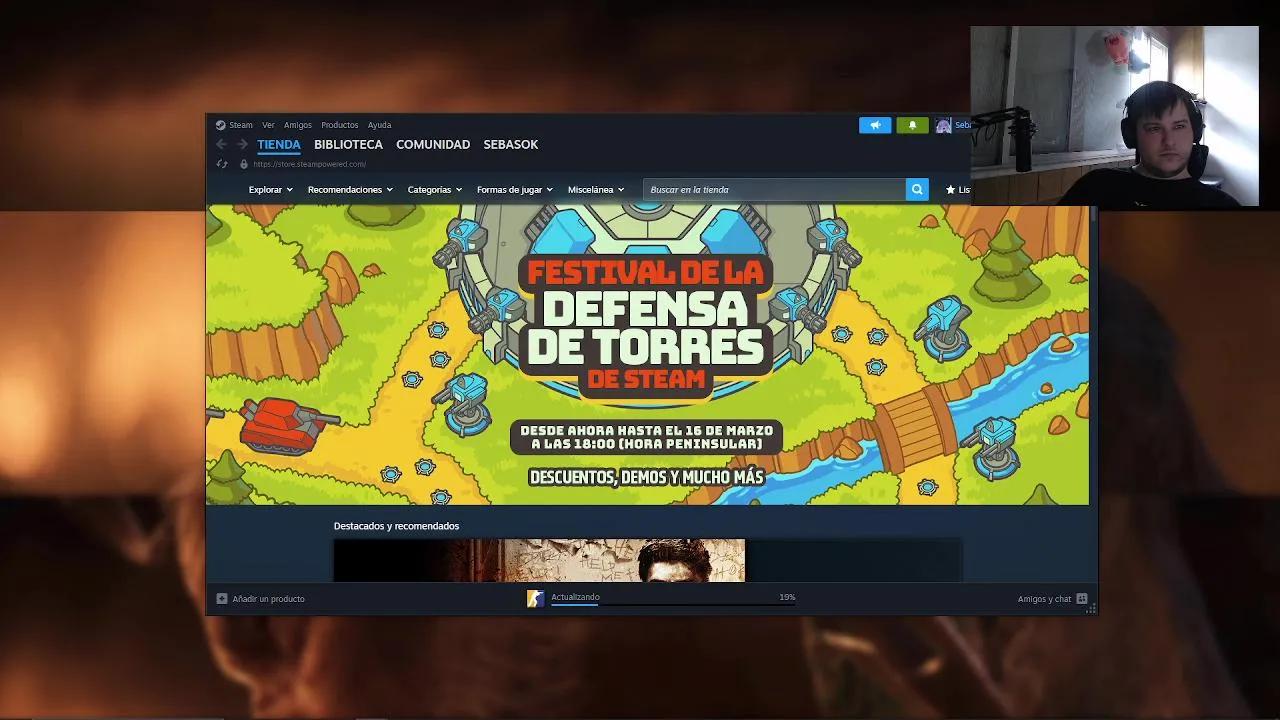Navigate back using the left arrow
This screenshot has width=1280, height=720.
click(x=220, y=144)
